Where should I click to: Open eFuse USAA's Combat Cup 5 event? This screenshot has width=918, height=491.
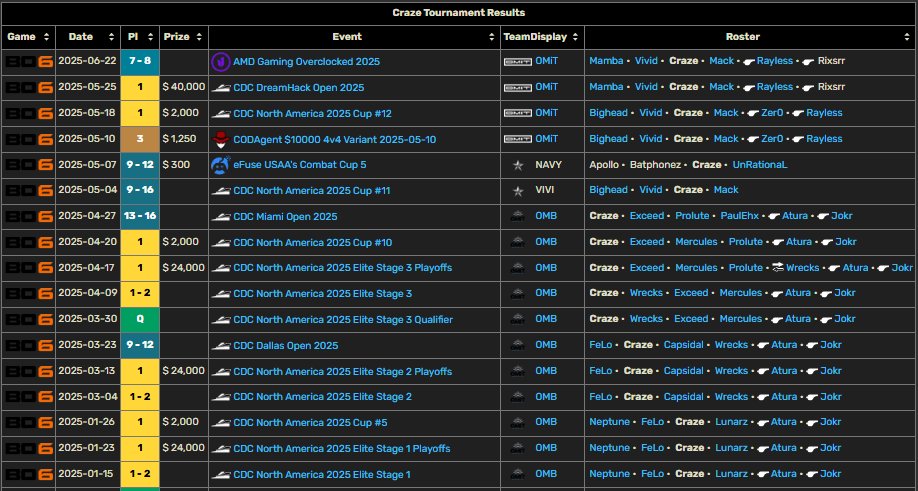[x=300, y=164]
